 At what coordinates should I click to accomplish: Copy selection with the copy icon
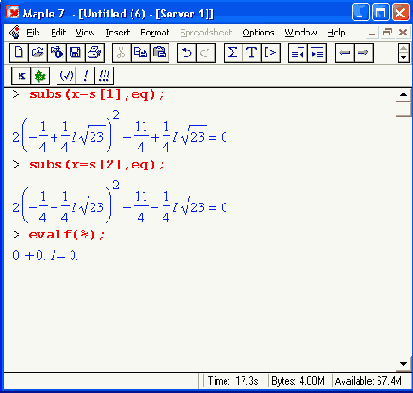(x=141, y=53)
